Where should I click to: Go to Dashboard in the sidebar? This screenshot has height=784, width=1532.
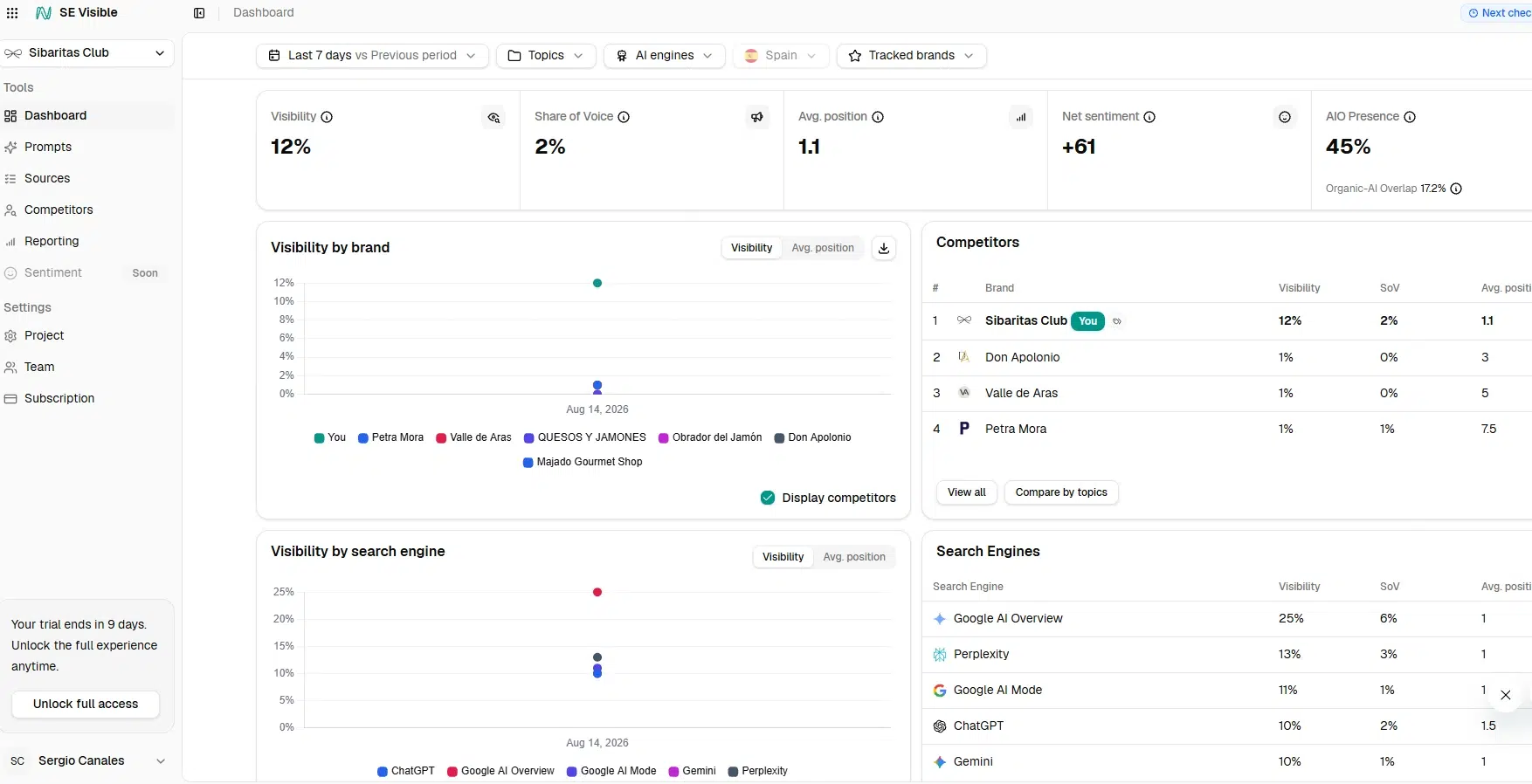[x=87, y=116]
